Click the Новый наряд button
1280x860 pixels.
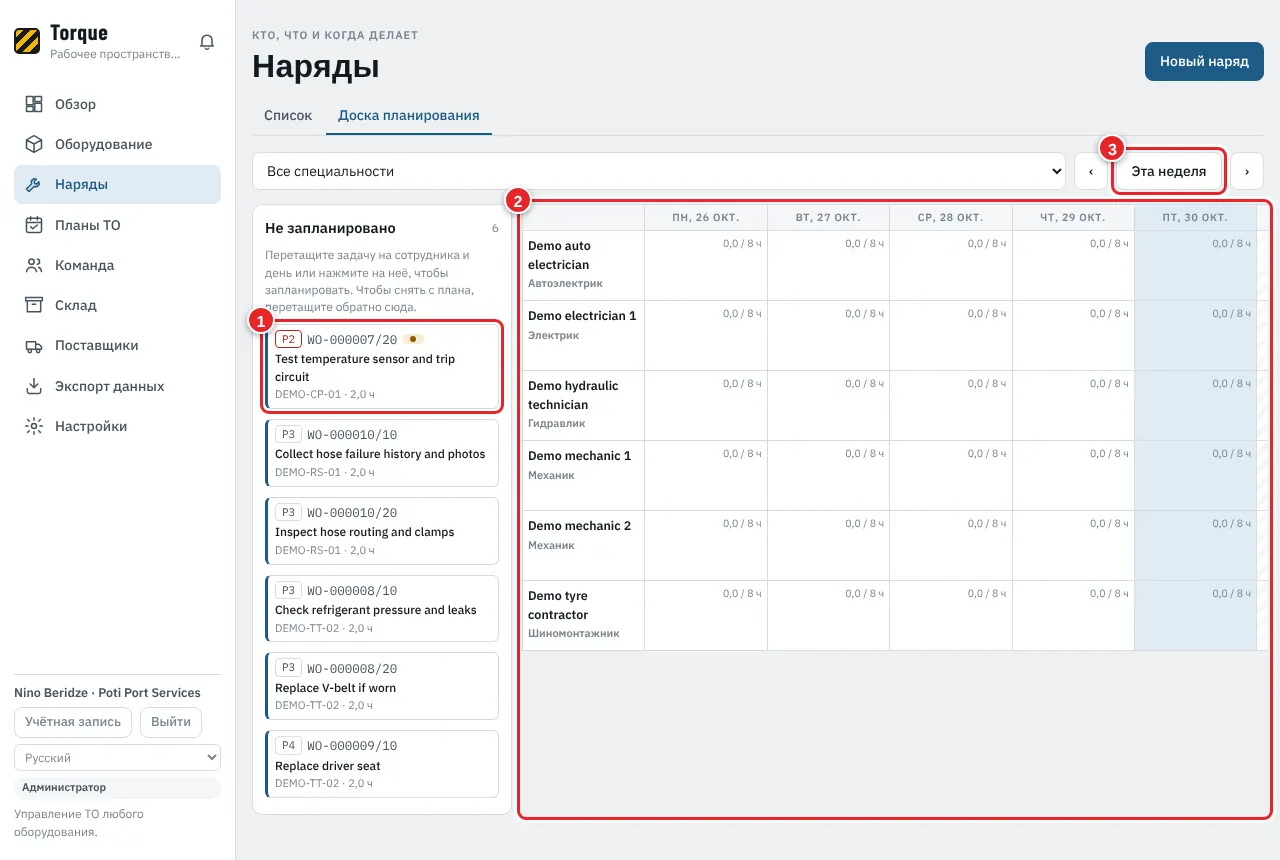[x=1204, y=61]
